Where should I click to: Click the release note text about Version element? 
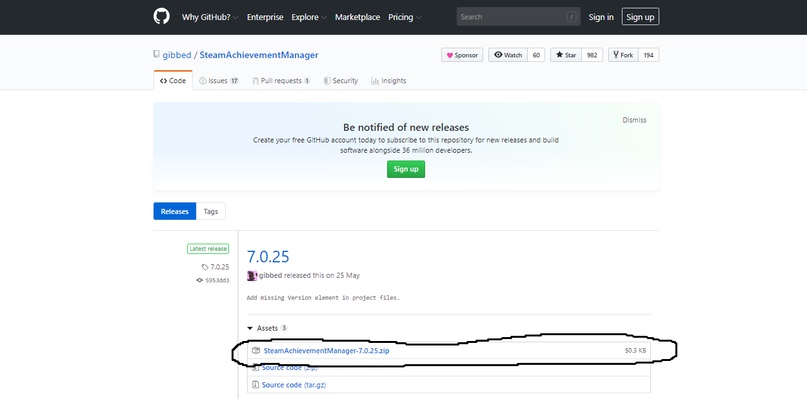click(323, 298)
